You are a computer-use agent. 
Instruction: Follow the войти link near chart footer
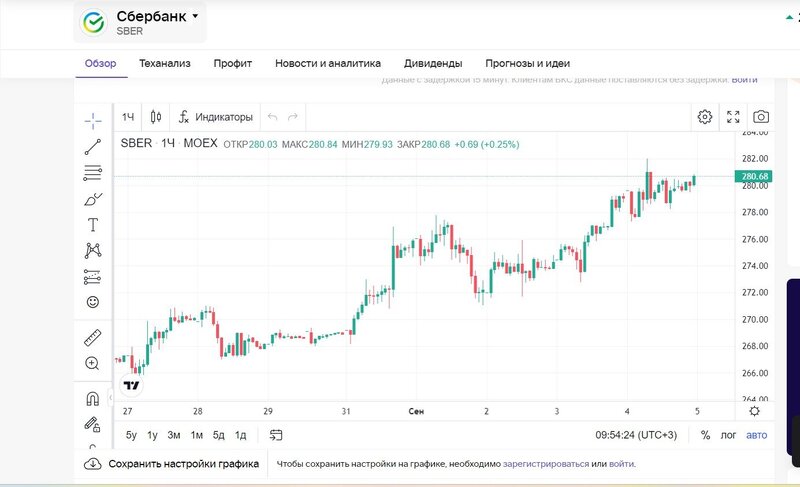point(621,464)
